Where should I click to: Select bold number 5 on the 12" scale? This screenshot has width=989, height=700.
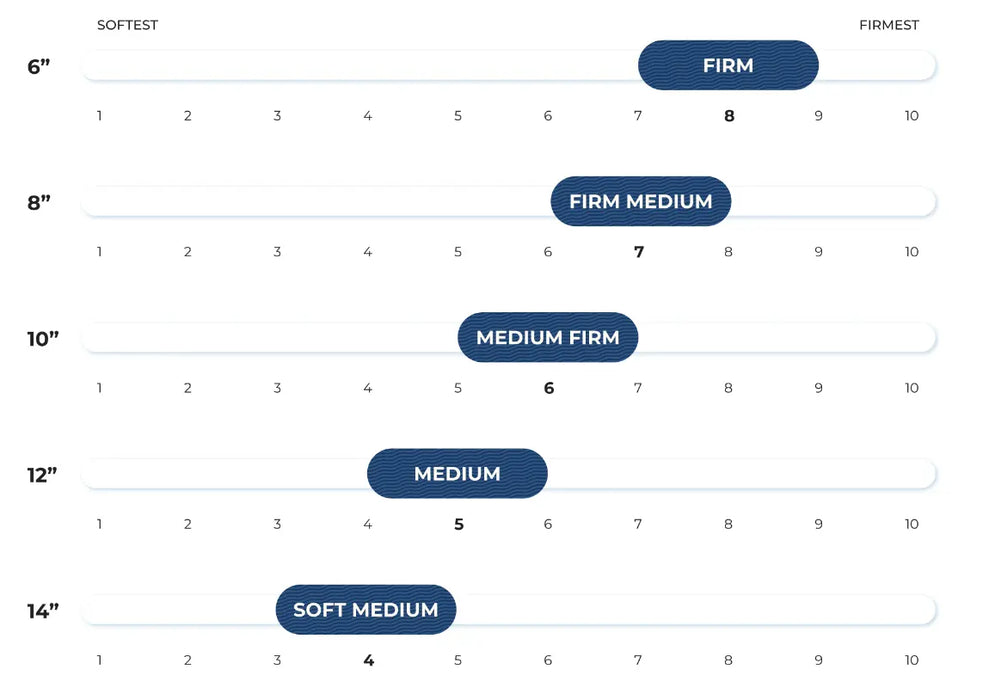coord(459,524)
